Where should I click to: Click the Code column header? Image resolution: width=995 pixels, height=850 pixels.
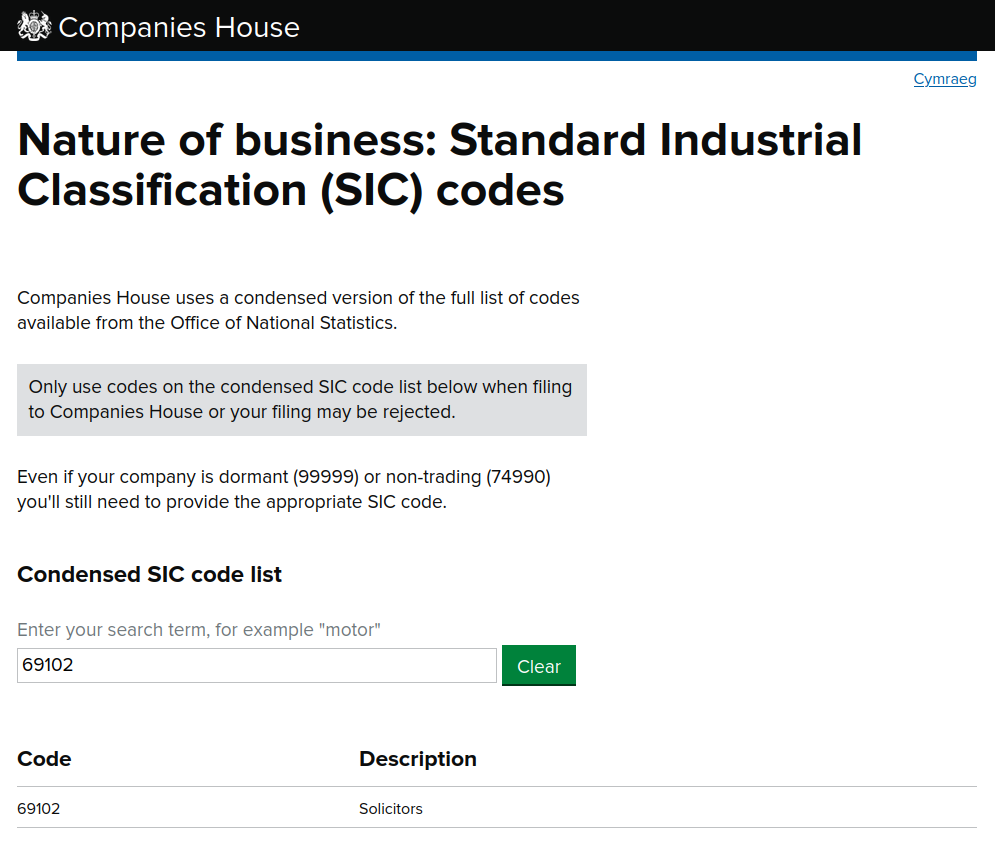coord(44,759)
